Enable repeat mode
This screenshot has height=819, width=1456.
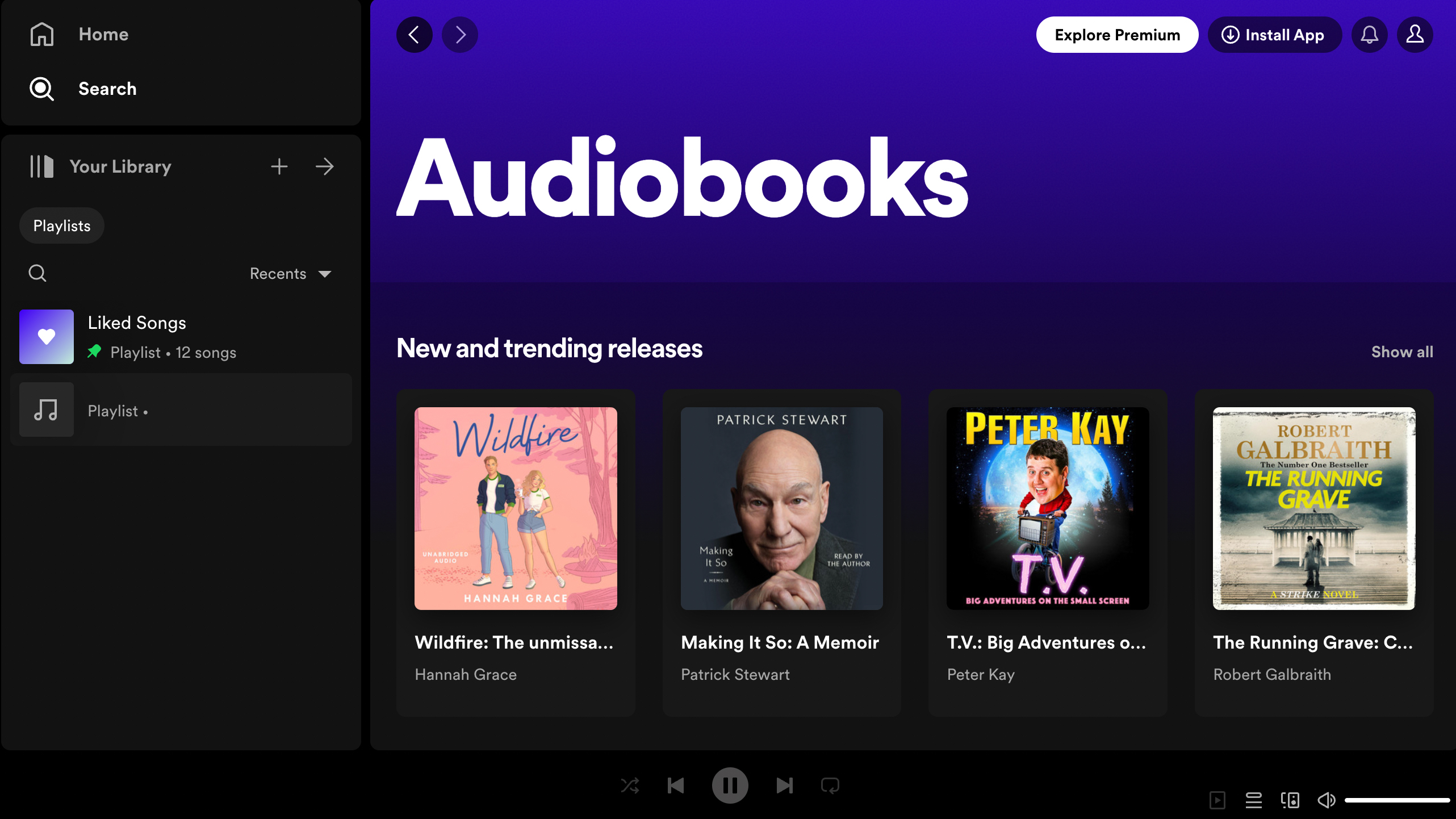(x=830, y=785)
